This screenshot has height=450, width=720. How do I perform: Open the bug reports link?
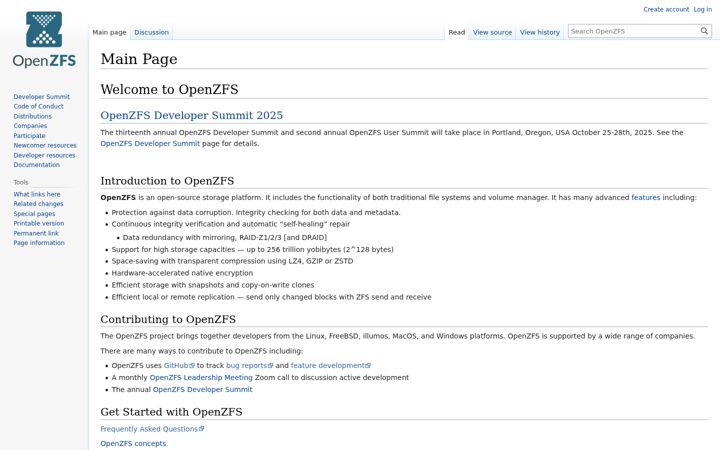[249, 366]
